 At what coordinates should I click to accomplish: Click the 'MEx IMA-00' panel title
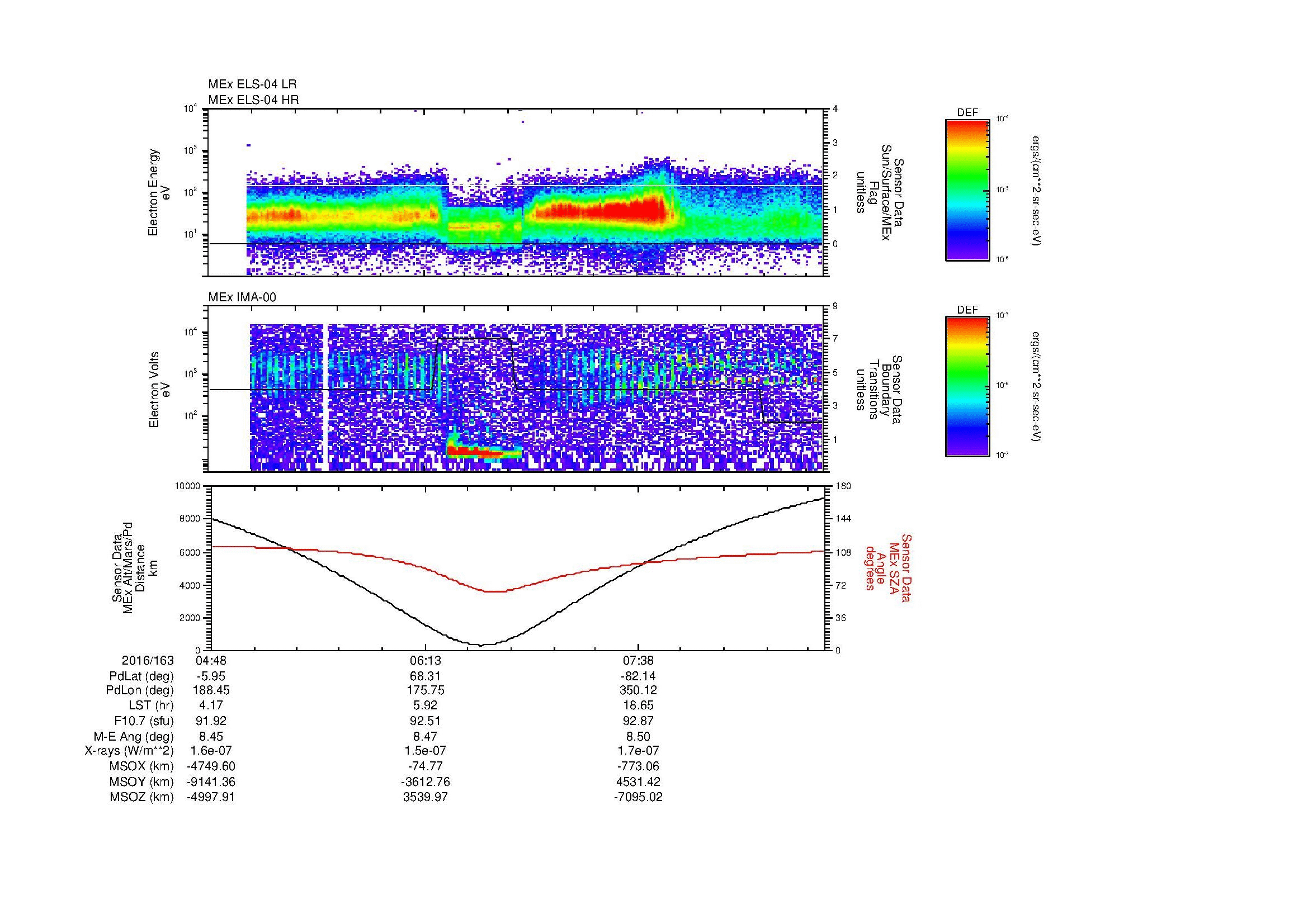pyautogui.click(x=242, y=297)
